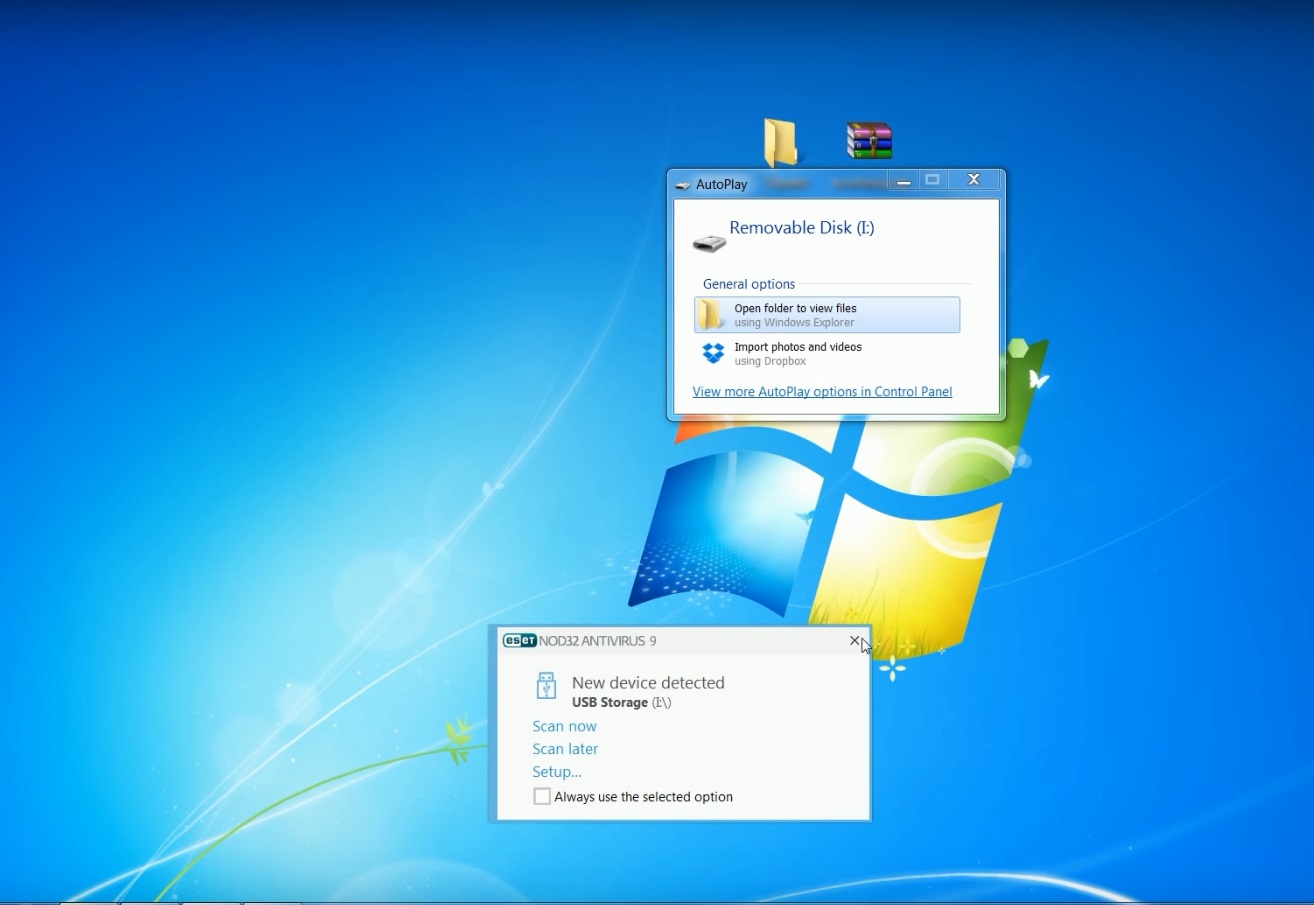Click the USB Storage (I:\) label
The image size is (1314, 905).
point(621,703)
